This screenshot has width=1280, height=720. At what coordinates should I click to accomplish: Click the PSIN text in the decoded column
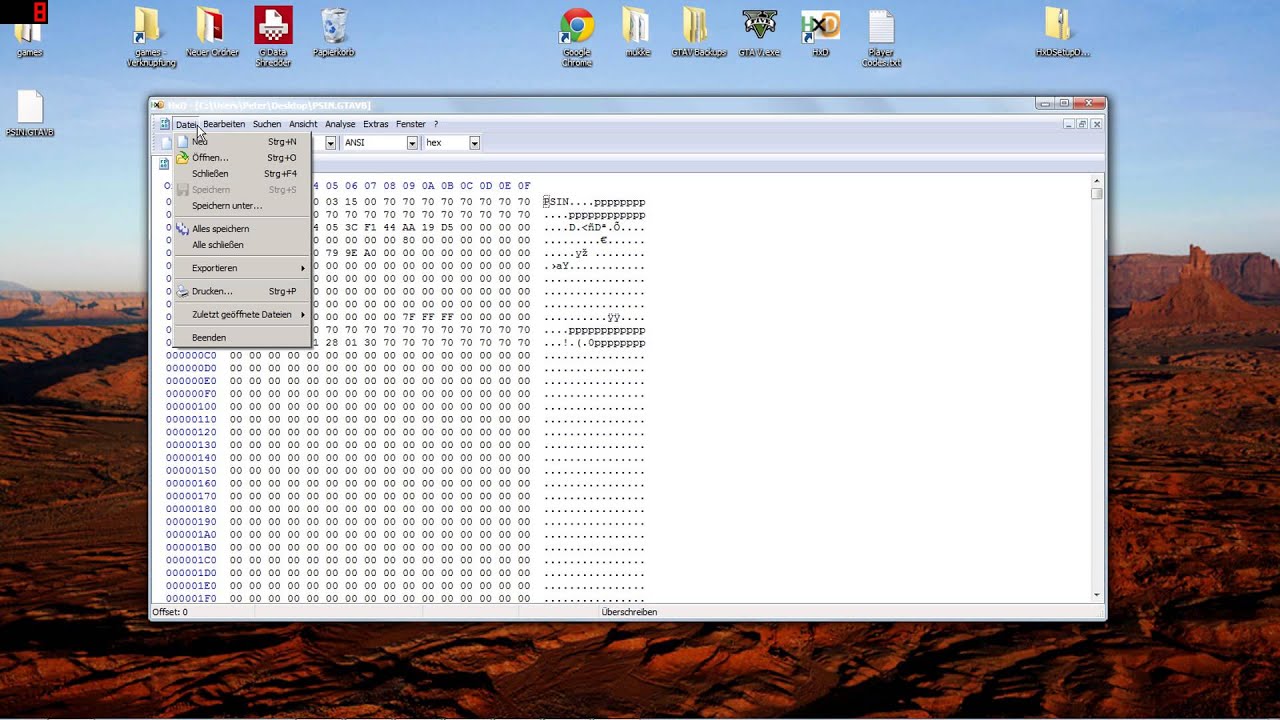click(556, 202)
